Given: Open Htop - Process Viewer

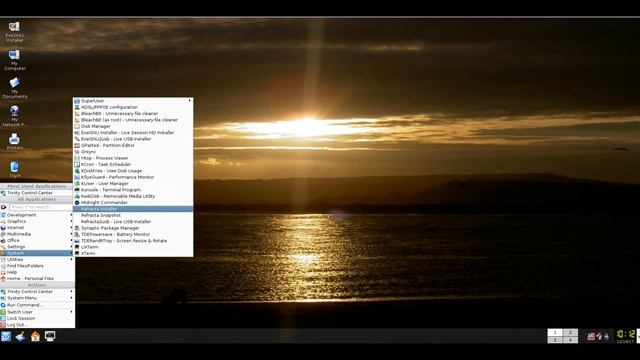Looking at the screenshot, I should click(133, 158).
